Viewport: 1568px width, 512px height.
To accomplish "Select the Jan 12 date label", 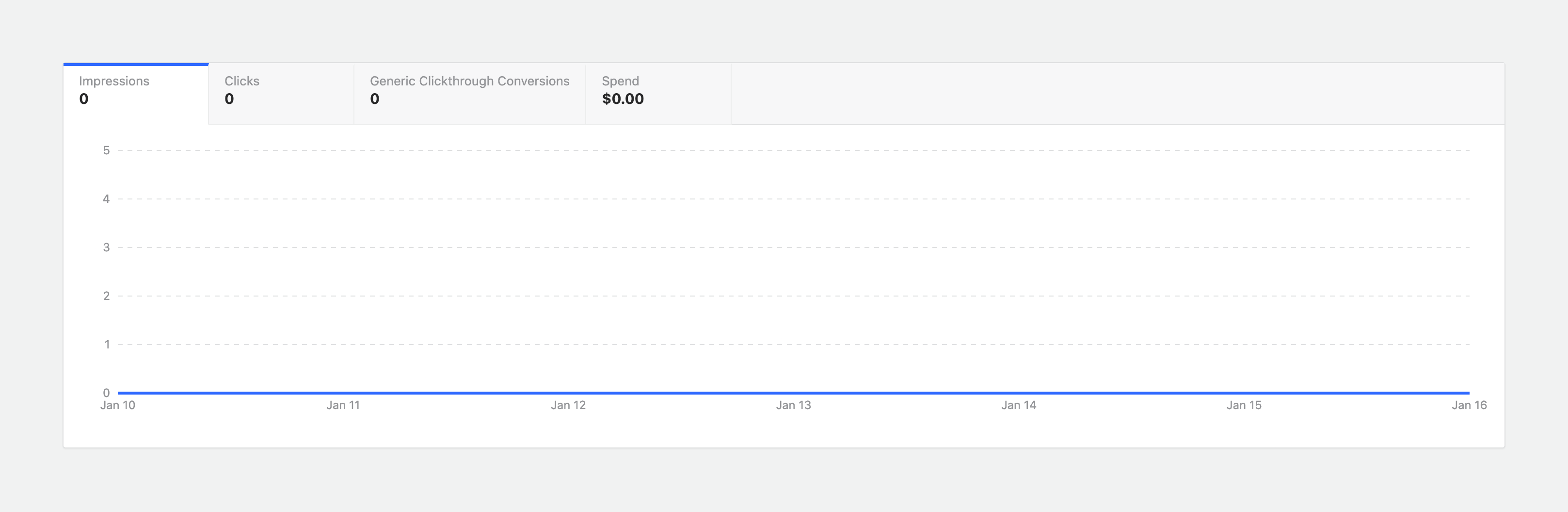I will 568,405.
